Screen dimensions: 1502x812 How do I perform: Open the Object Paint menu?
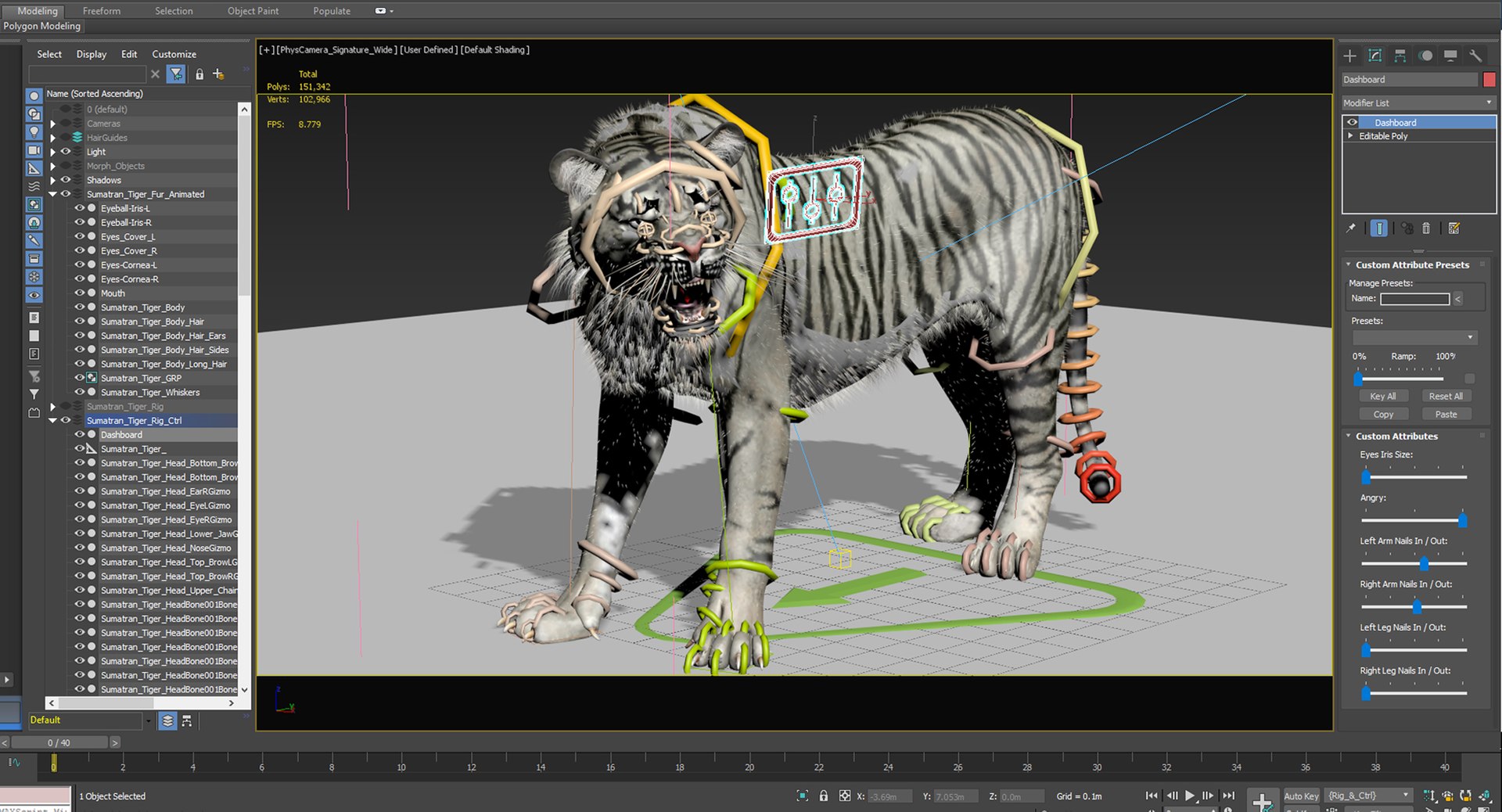pos(253,11)
